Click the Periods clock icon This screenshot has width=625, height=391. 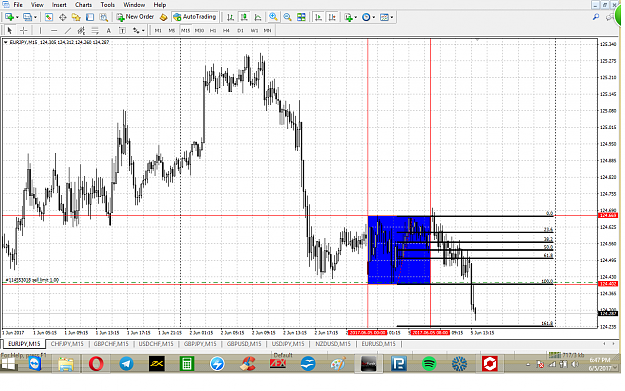click(366, 17)
